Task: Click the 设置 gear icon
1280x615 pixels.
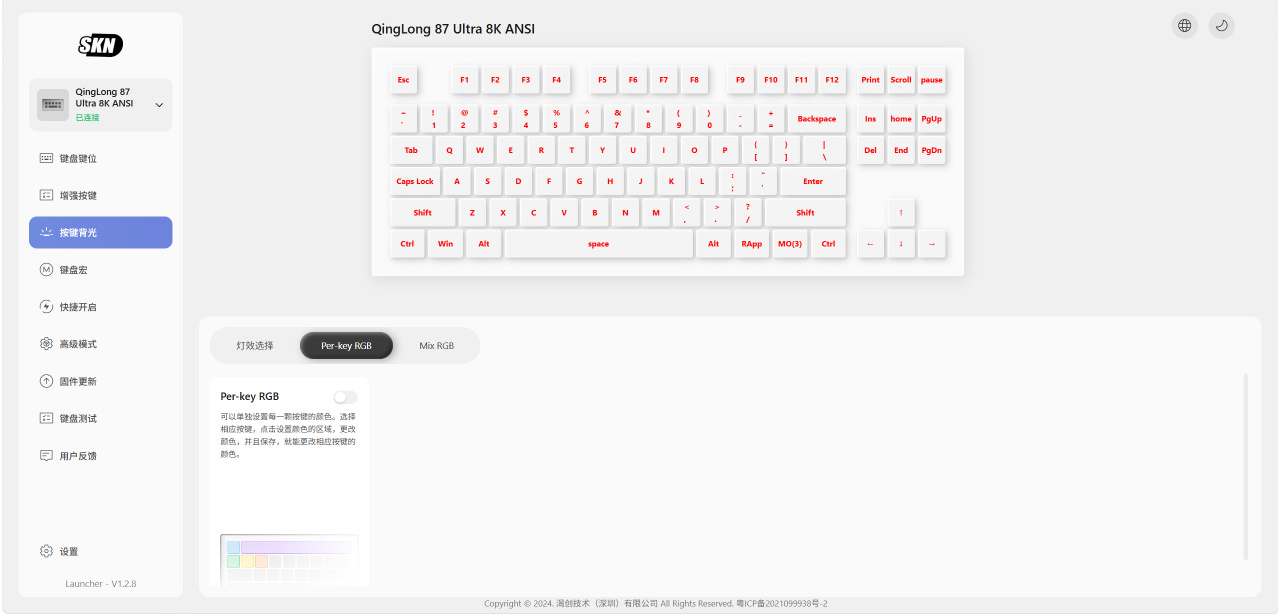Action: click(x=46, y=551)
